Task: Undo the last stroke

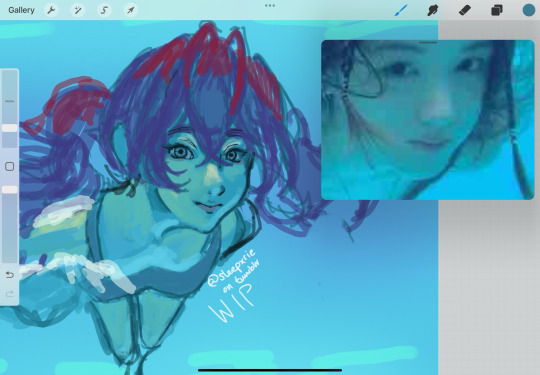Action: (x=10, y=274)
